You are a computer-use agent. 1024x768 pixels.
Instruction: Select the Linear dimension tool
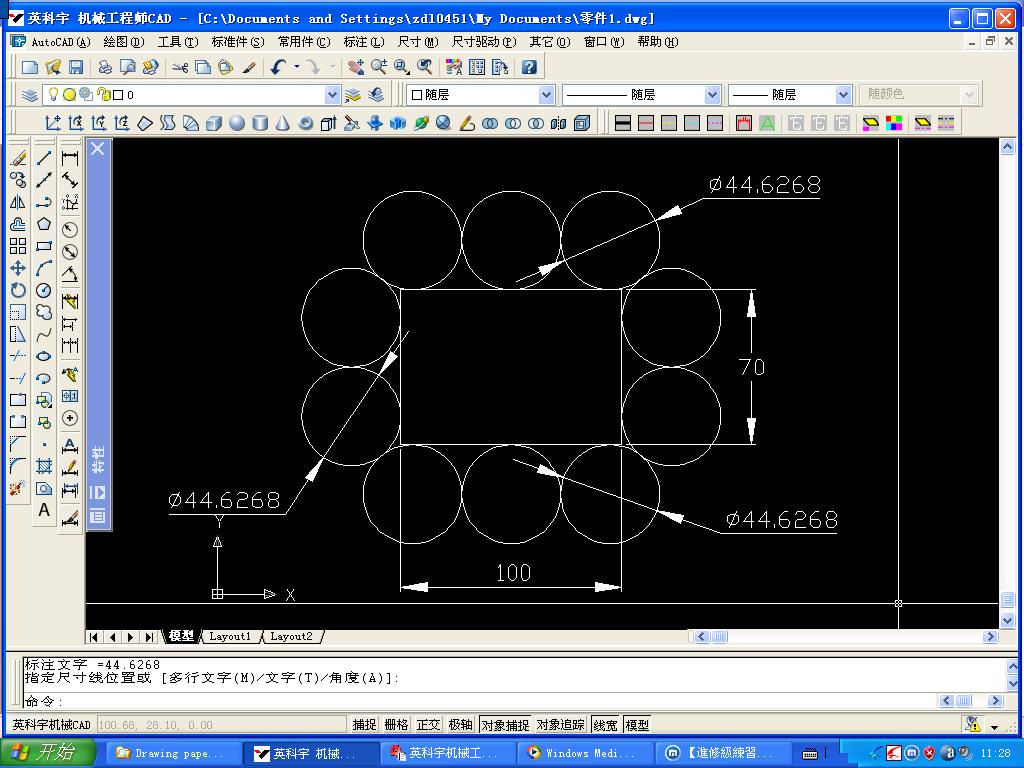pos(70,158)
